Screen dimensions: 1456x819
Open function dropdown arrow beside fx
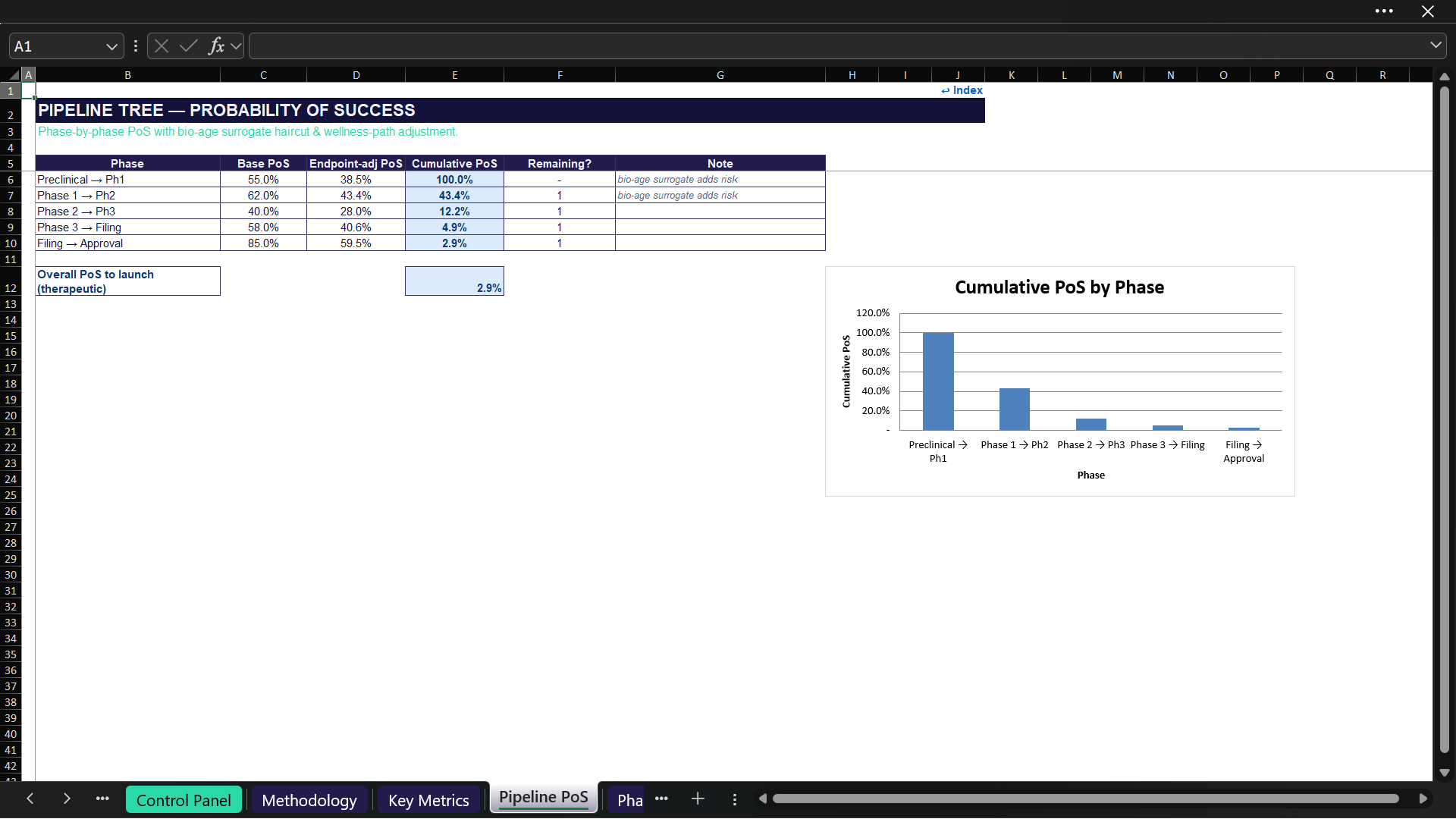coord(237,46)
